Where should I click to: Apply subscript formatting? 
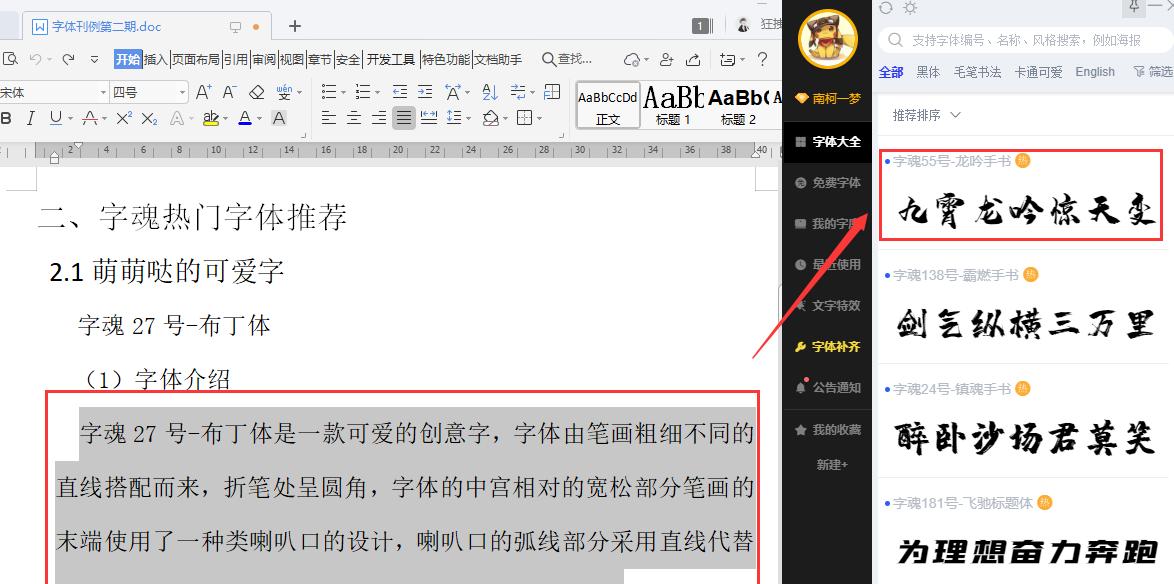[149, 118]
